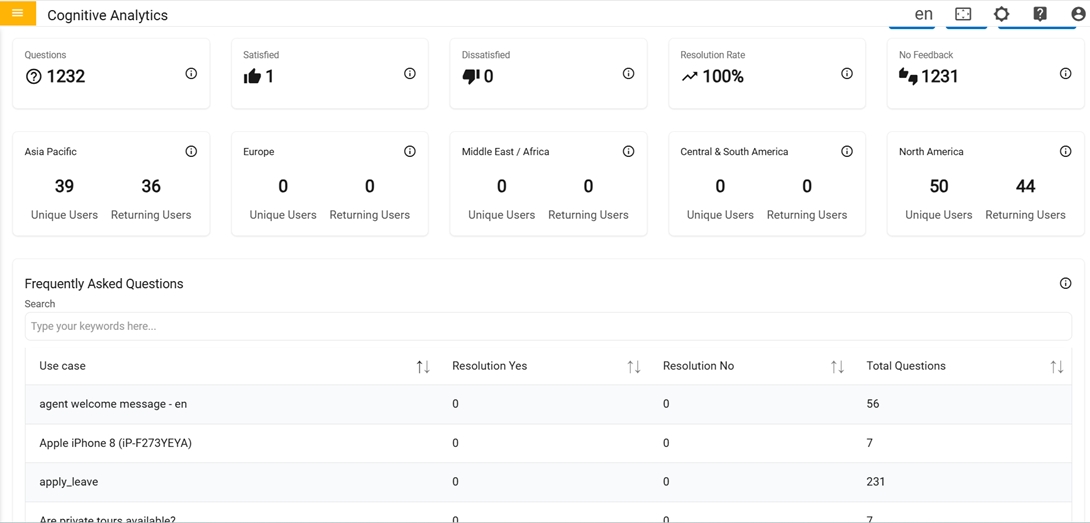Open the user account profile icon
This screenshot has width=1090, height=523.
(1078, 14)
